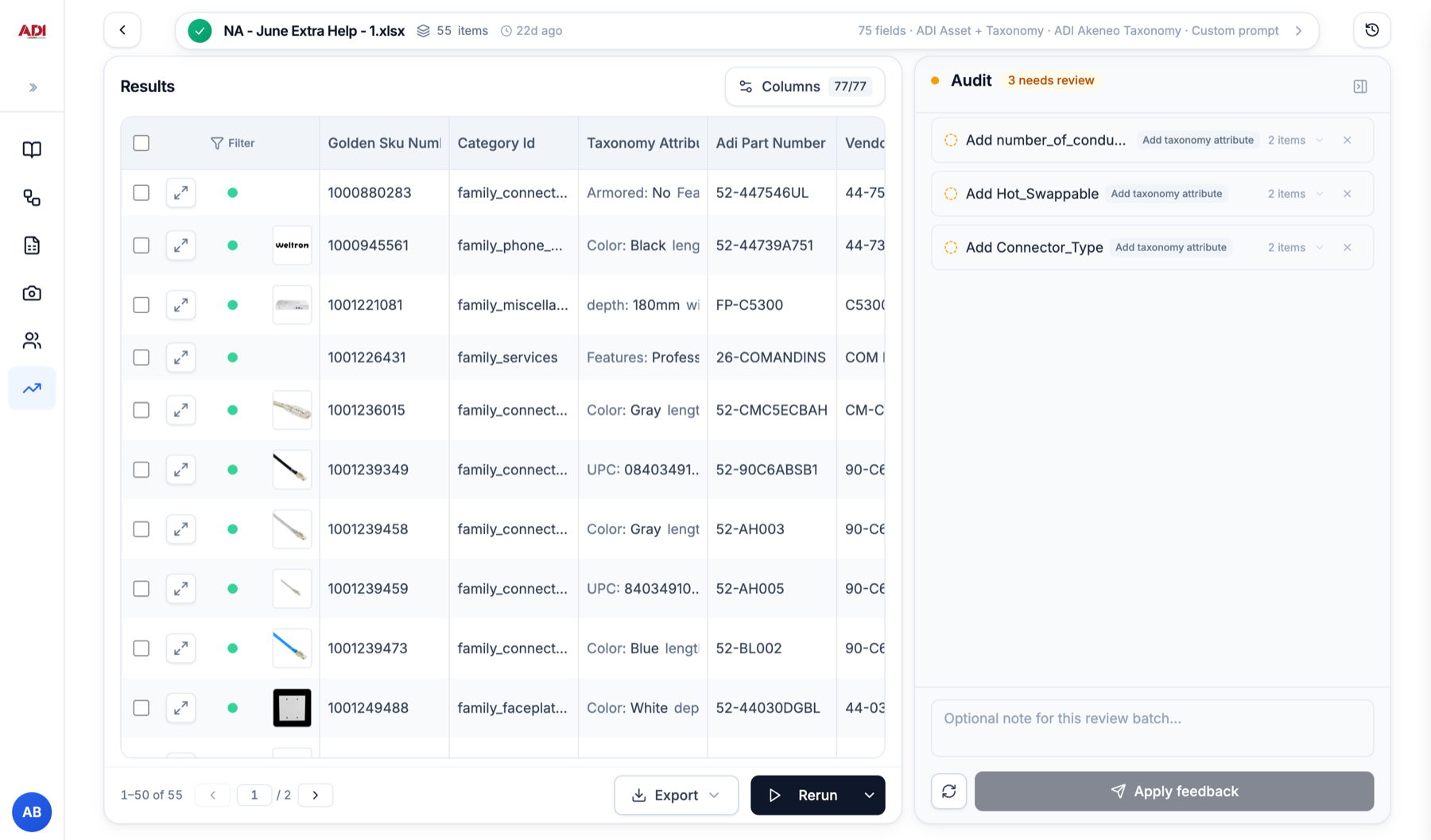The image size is (1431, 840).
Task: Expand row 1001239349 details
Action: pos(181,470)
